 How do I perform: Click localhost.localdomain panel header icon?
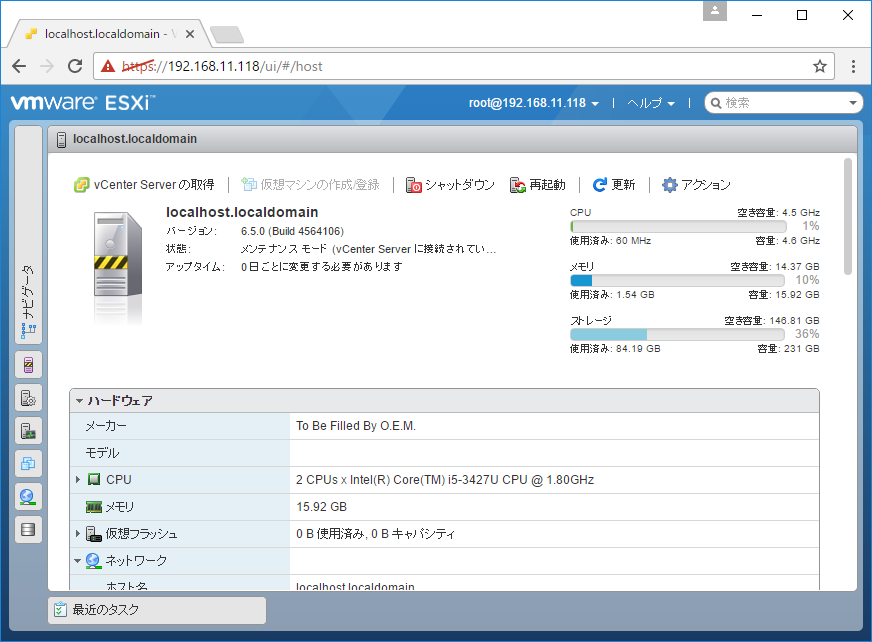(x=62, y=140)
